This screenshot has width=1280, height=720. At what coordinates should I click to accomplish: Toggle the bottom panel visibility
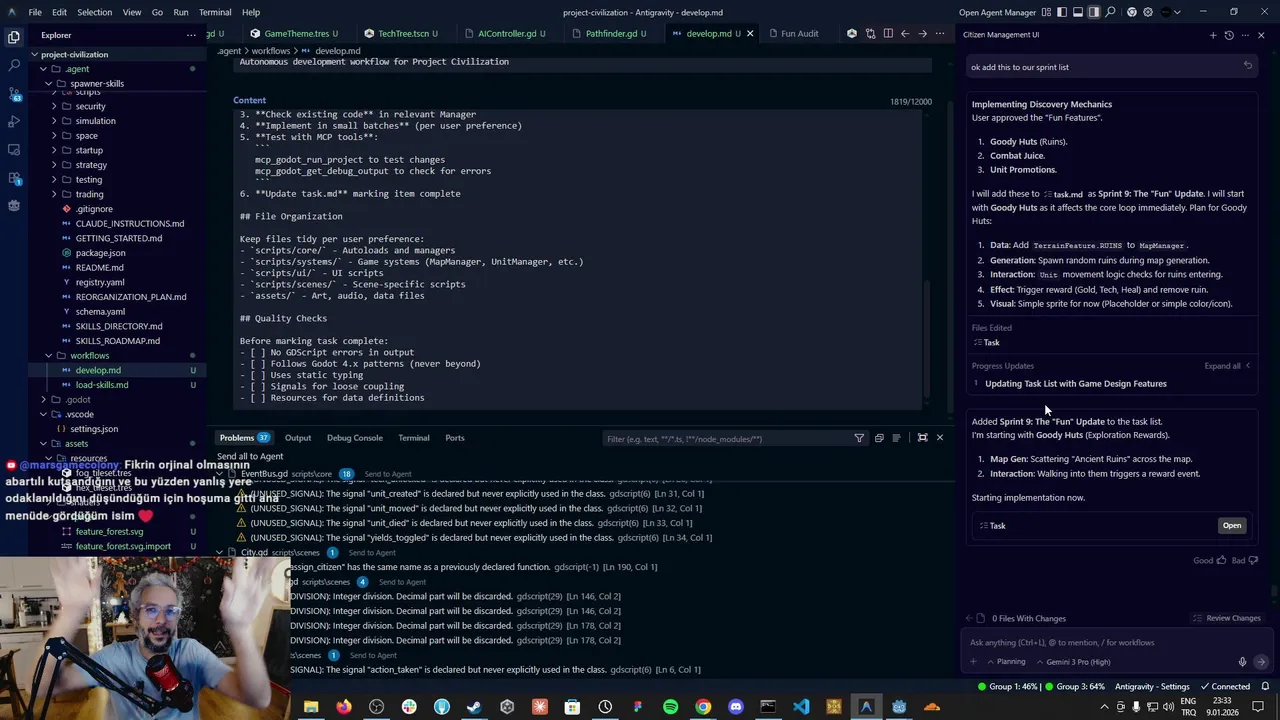[1077, 12]
